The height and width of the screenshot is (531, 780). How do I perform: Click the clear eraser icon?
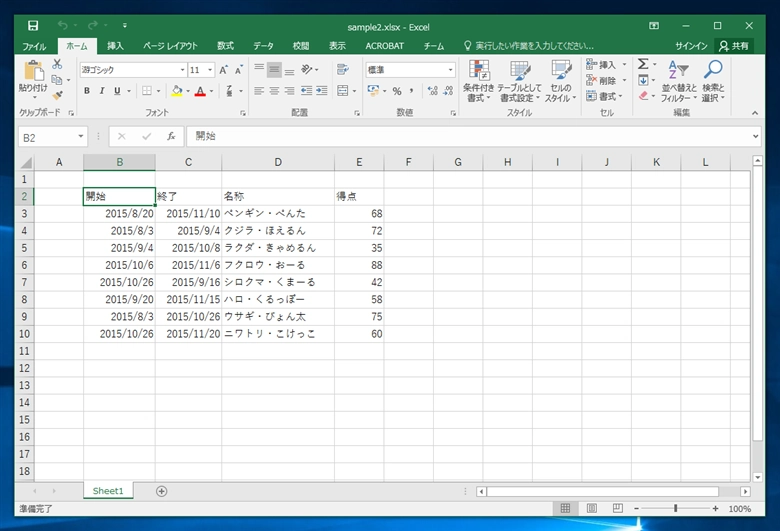coord(644,96)
